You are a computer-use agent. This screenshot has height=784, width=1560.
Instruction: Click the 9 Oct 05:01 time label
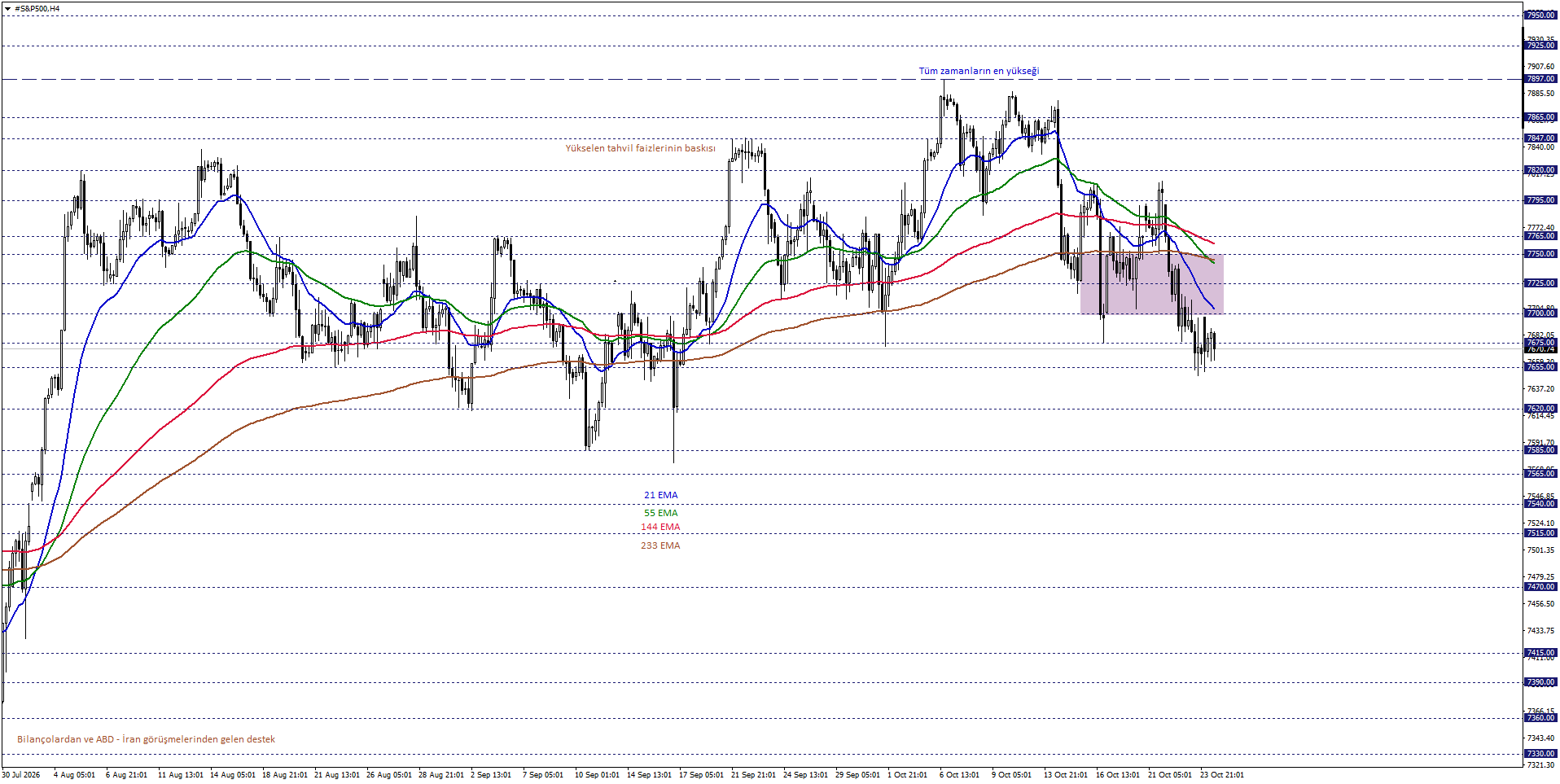click(1012, 775)
